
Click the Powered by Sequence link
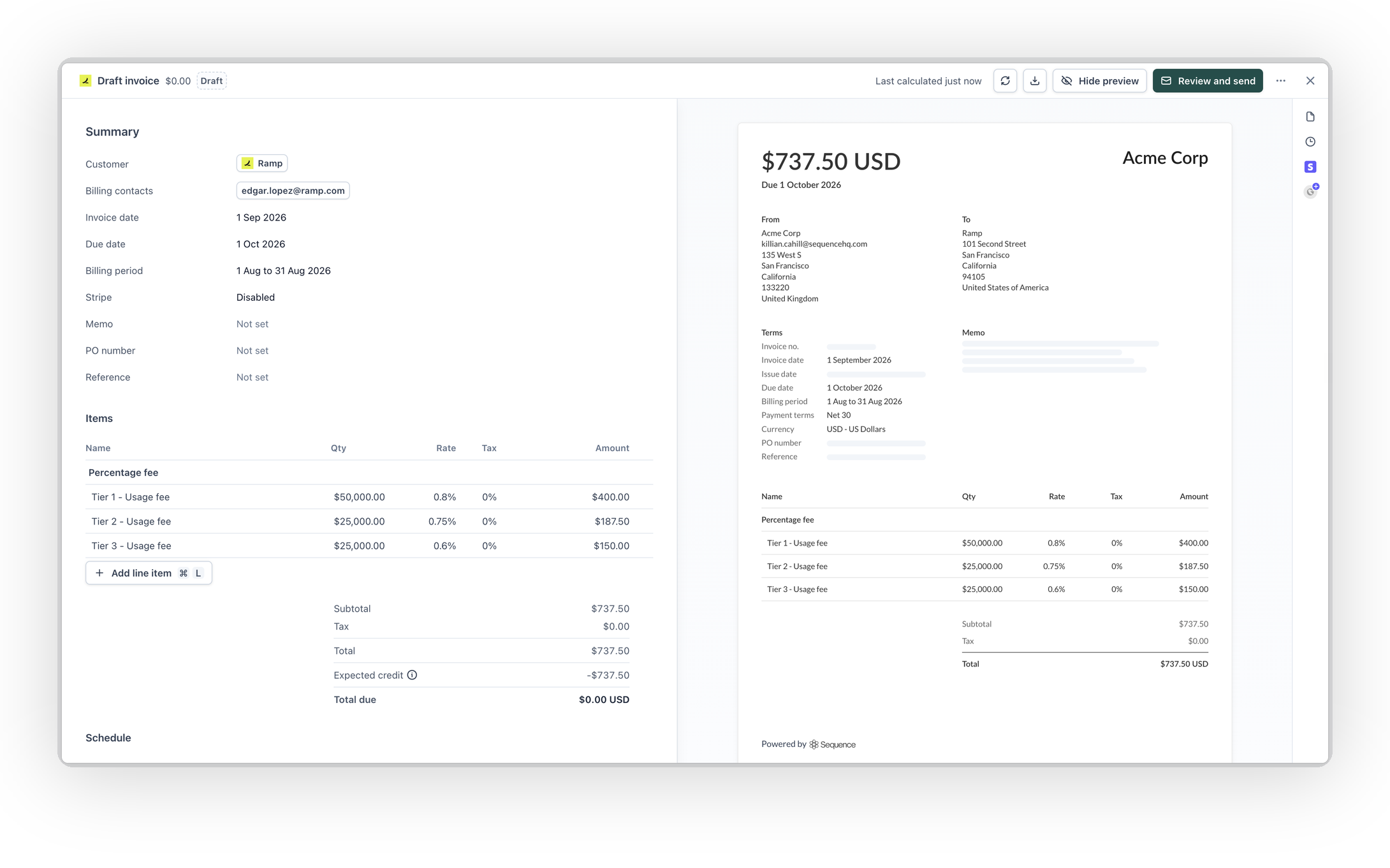pyautogui.click(x=808, y=744)
